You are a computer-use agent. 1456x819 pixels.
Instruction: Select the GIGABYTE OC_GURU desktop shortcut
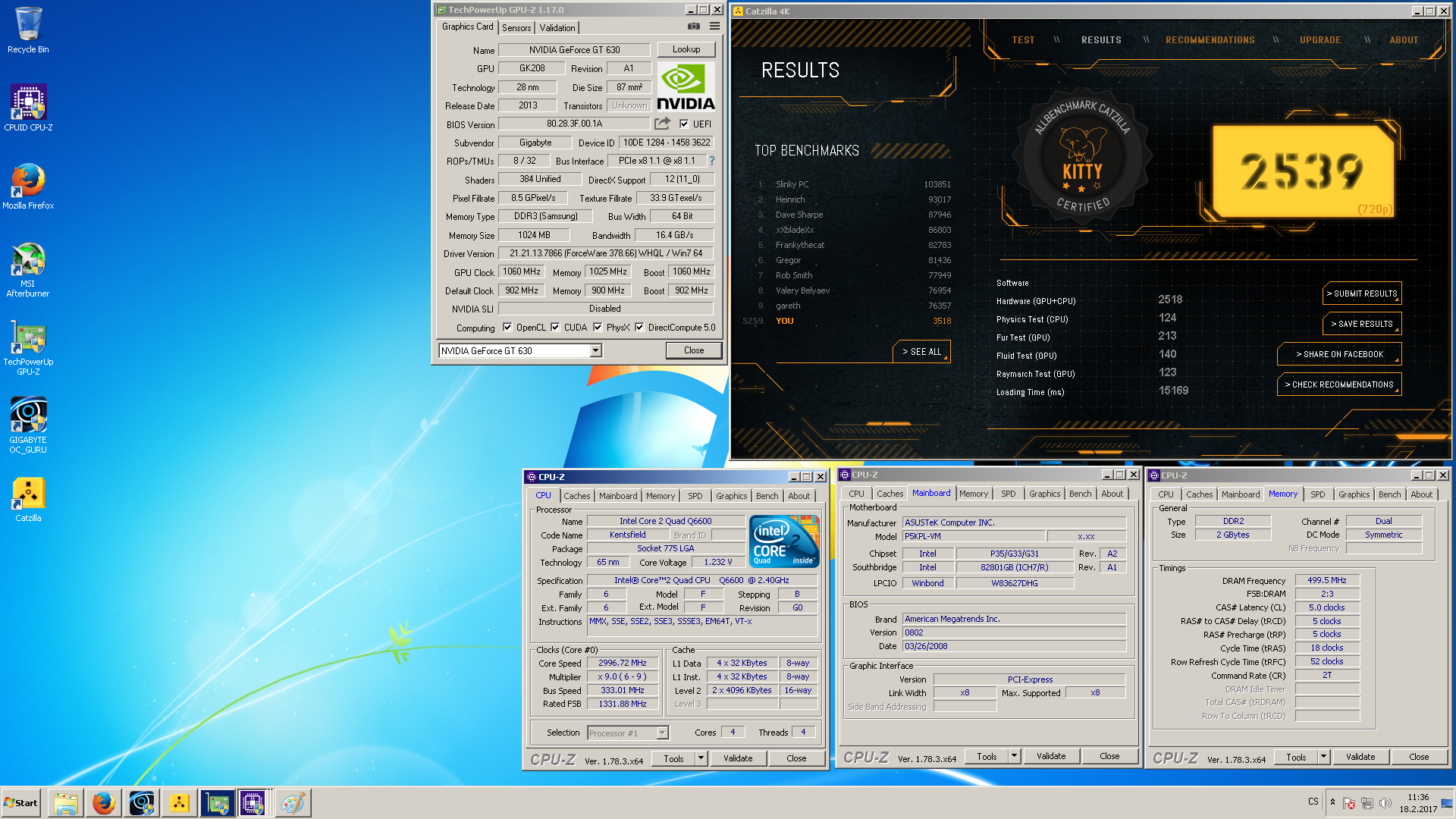[28, 425]
